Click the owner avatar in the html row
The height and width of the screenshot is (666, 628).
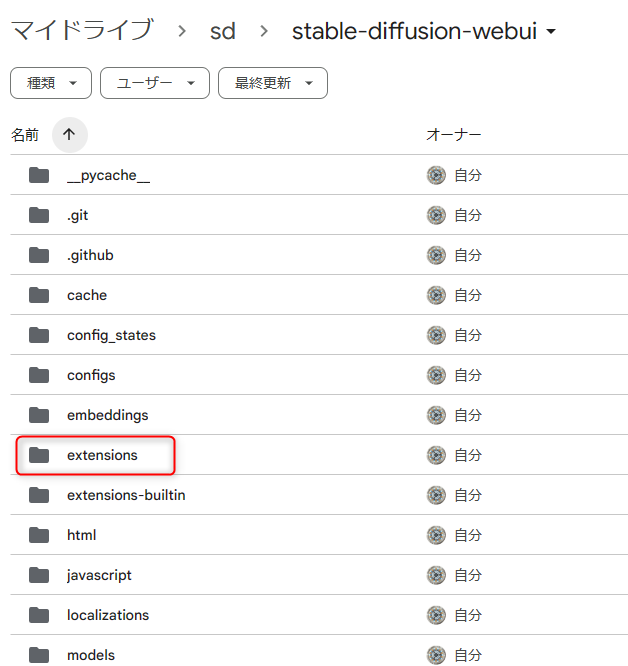[x=436, y=535]
